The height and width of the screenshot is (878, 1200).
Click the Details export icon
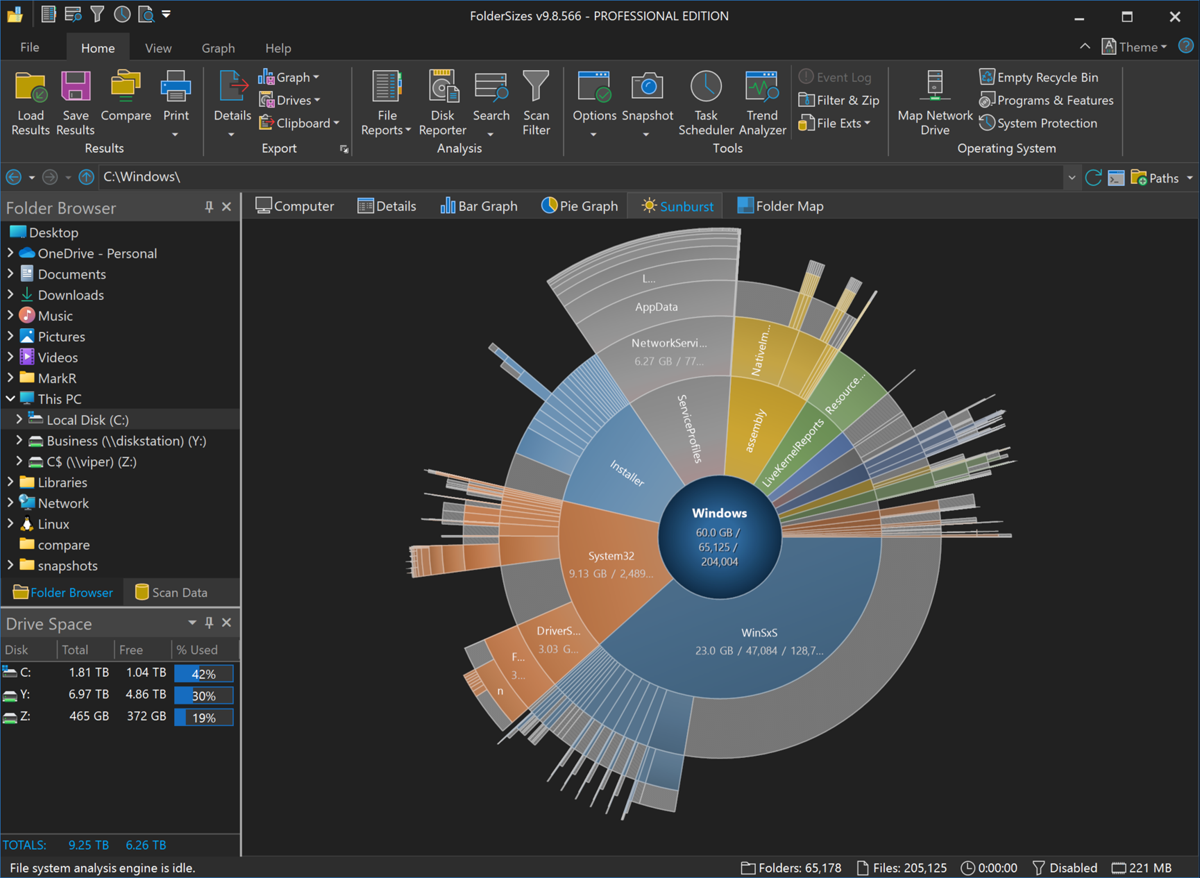(x=233, y=87)
